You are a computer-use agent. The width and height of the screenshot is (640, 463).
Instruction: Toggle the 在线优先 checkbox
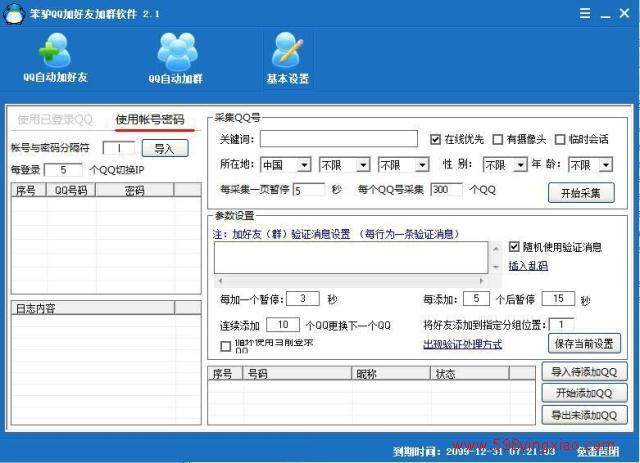[x=435, y=140]
